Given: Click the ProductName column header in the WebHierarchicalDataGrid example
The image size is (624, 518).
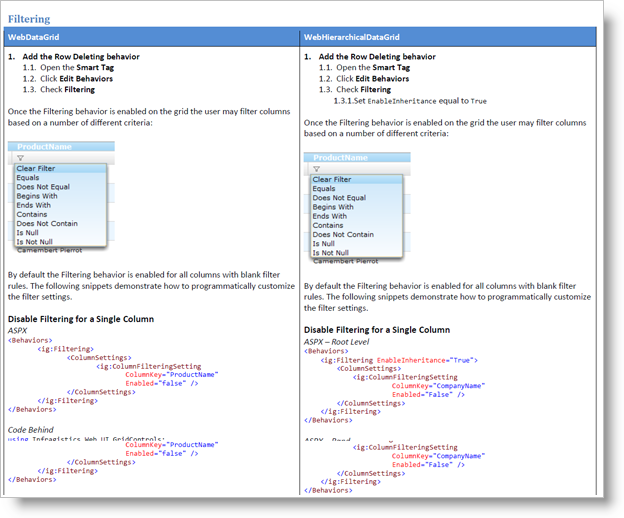Looking at the screenshot, I should pos(341,158).
